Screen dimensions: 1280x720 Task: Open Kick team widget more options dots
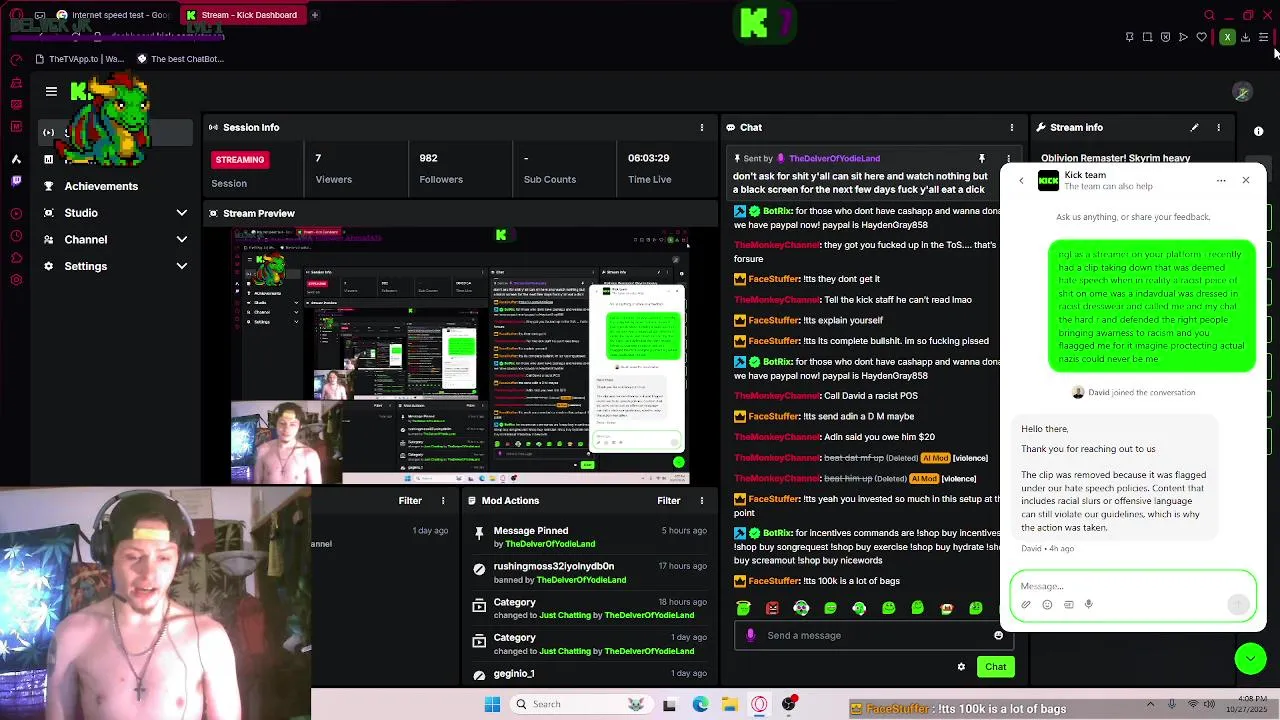[1221, 181]
